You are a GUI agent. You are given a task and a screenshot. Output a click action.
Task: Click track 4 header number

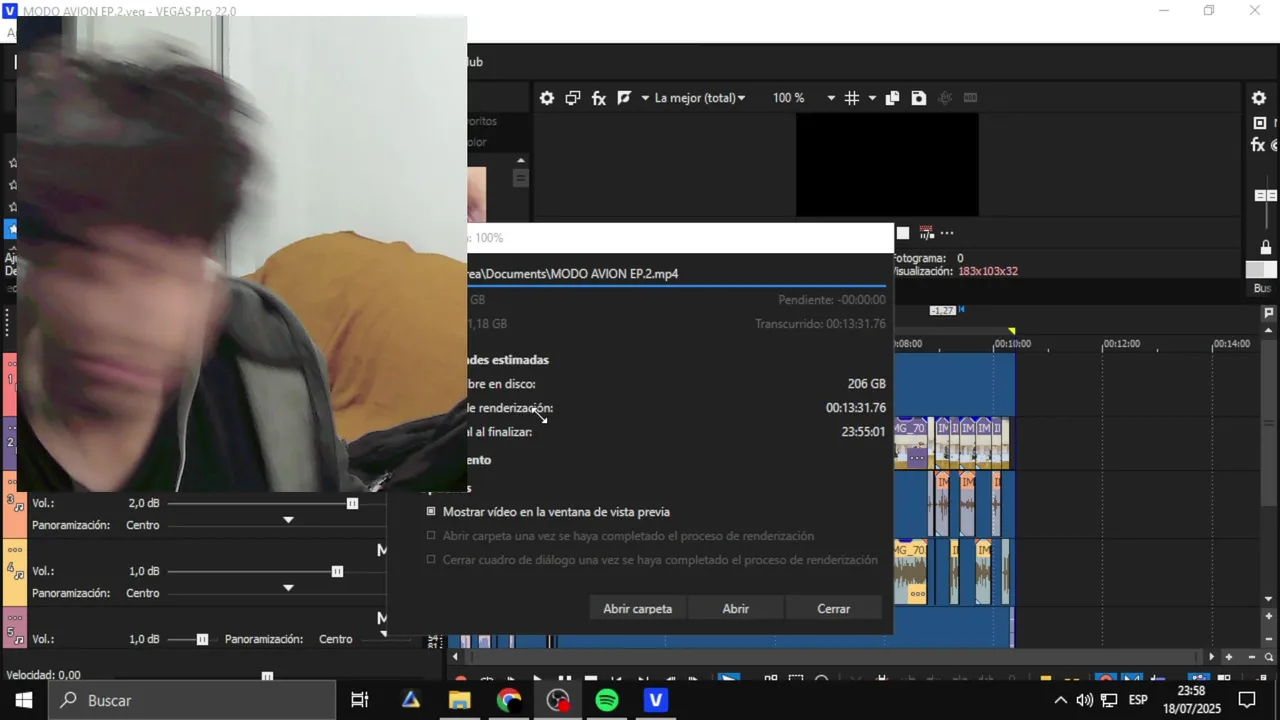click(x=10, y=567)
